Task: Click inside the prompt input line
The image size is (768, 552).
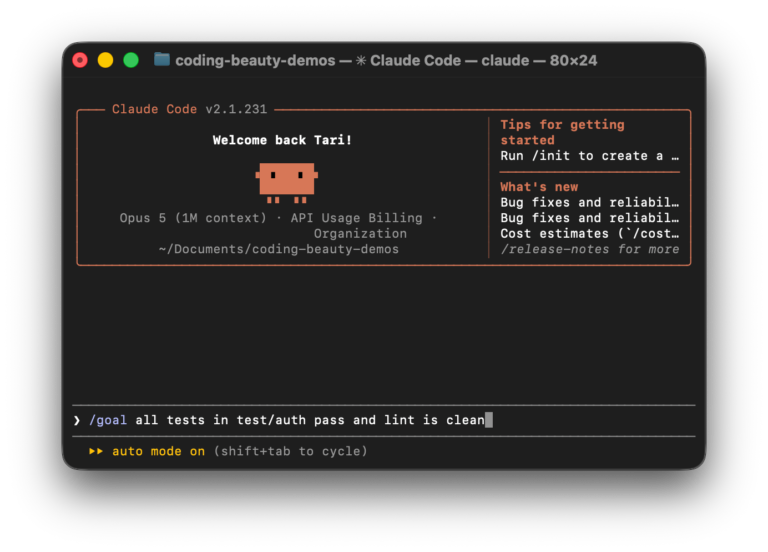Action: (384, 420)
